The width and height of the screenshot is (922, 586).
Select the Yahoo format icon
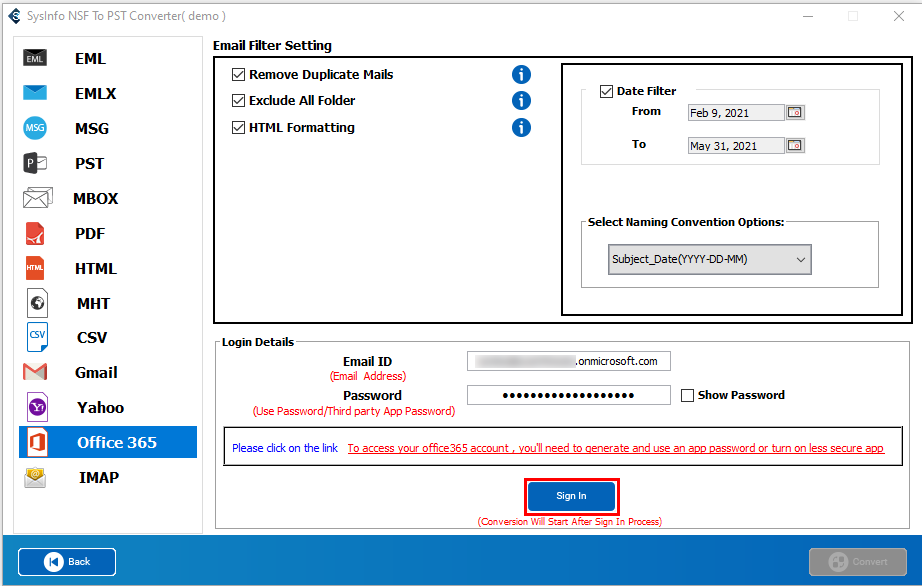click(36, 407)
